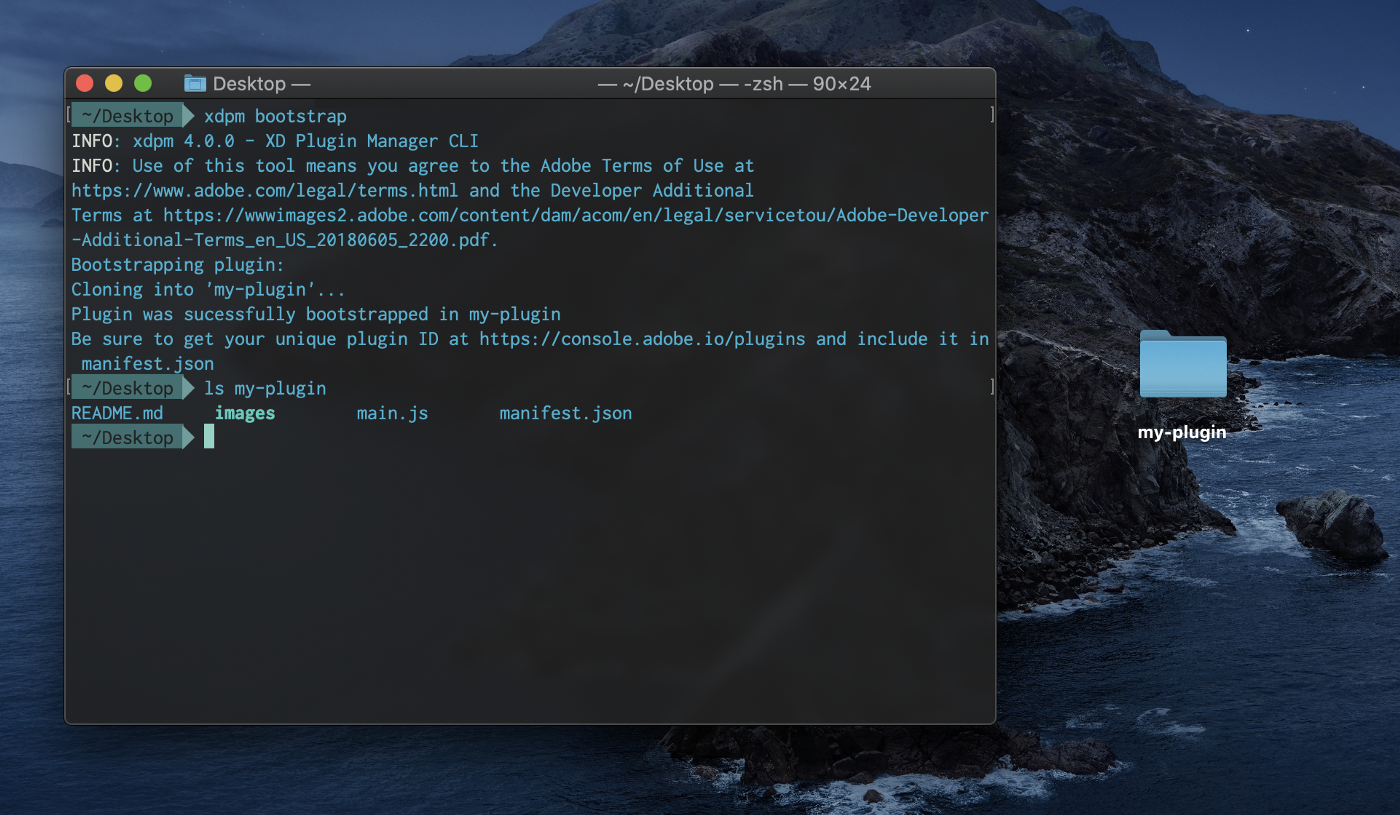1400x815 pixels.
Task: Select the images directory in the listing
Action: coord(245,412)
